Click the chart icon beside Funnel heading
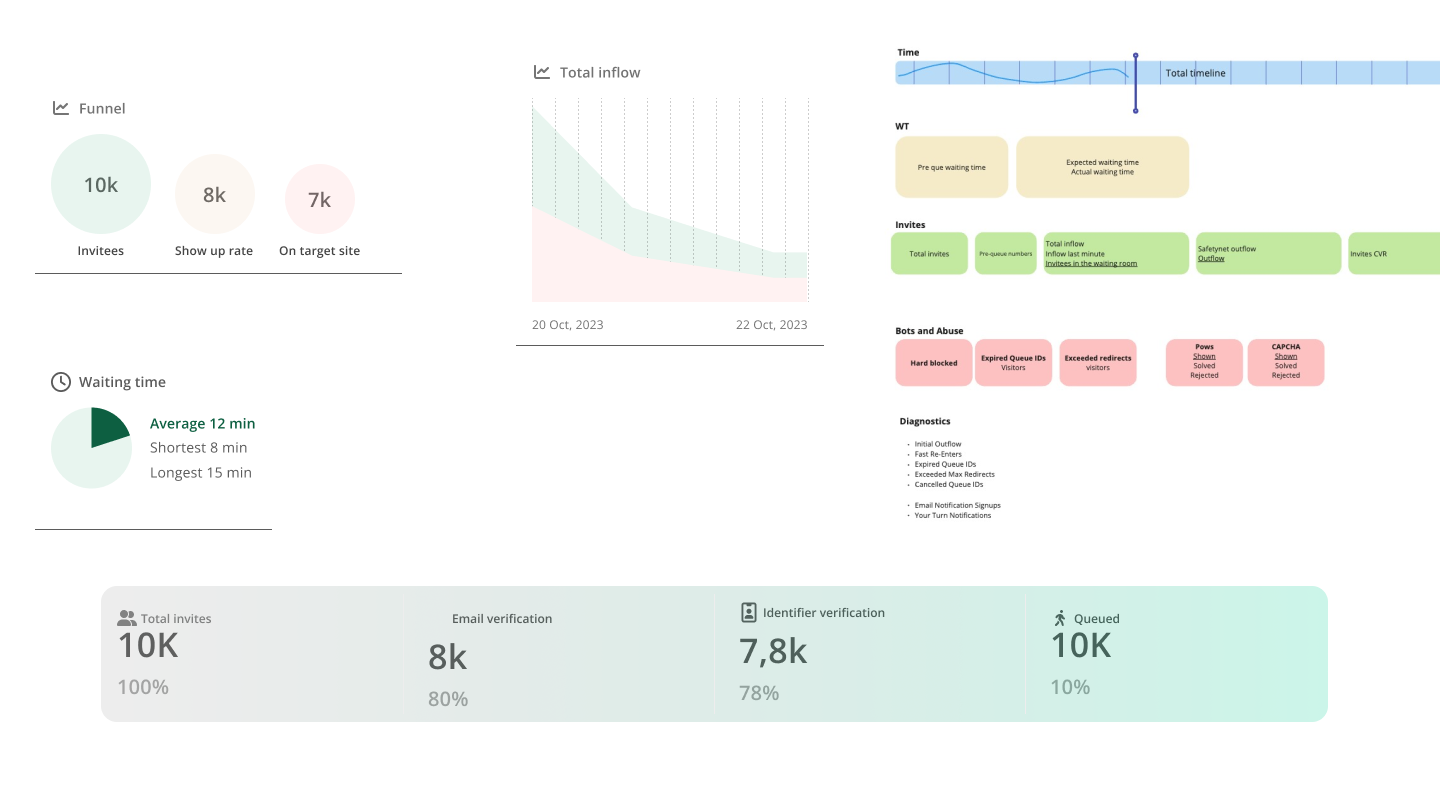1440x800 pixels. [x=60, y=108]
